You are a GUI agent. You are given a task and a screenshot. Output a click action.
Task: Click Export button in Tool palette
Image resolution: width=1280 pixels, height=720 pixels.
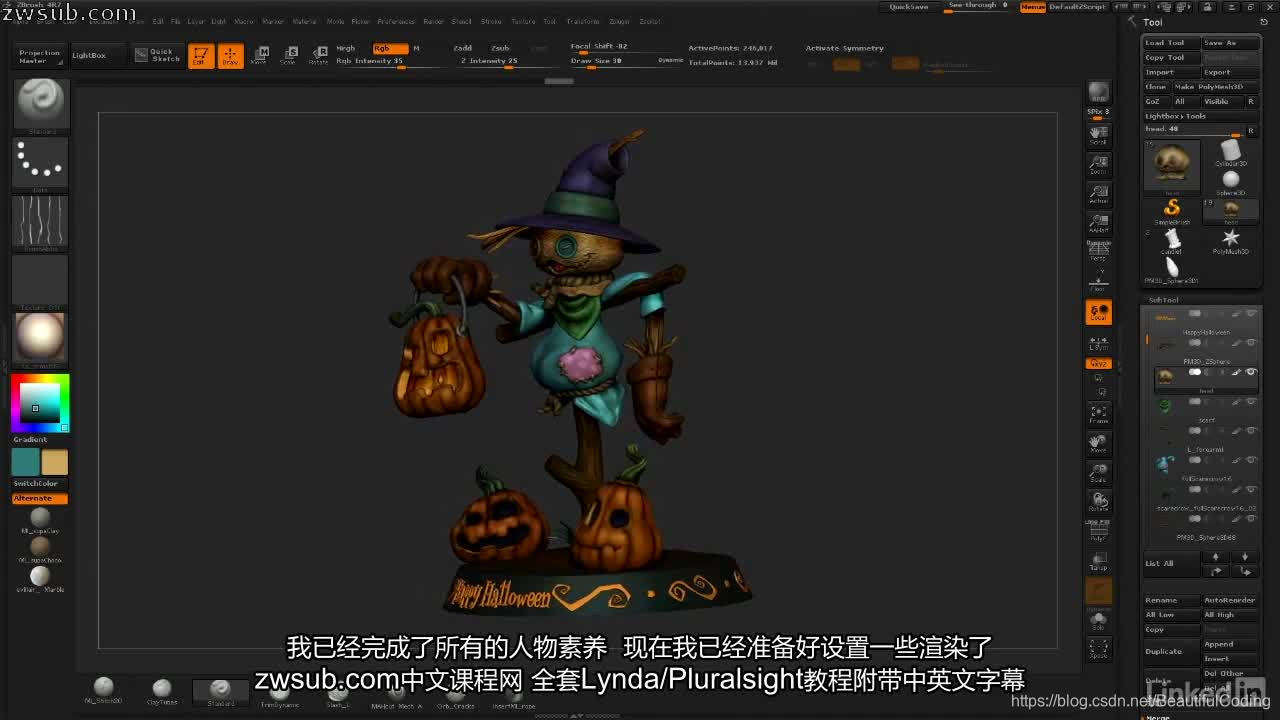(1230, 72)
